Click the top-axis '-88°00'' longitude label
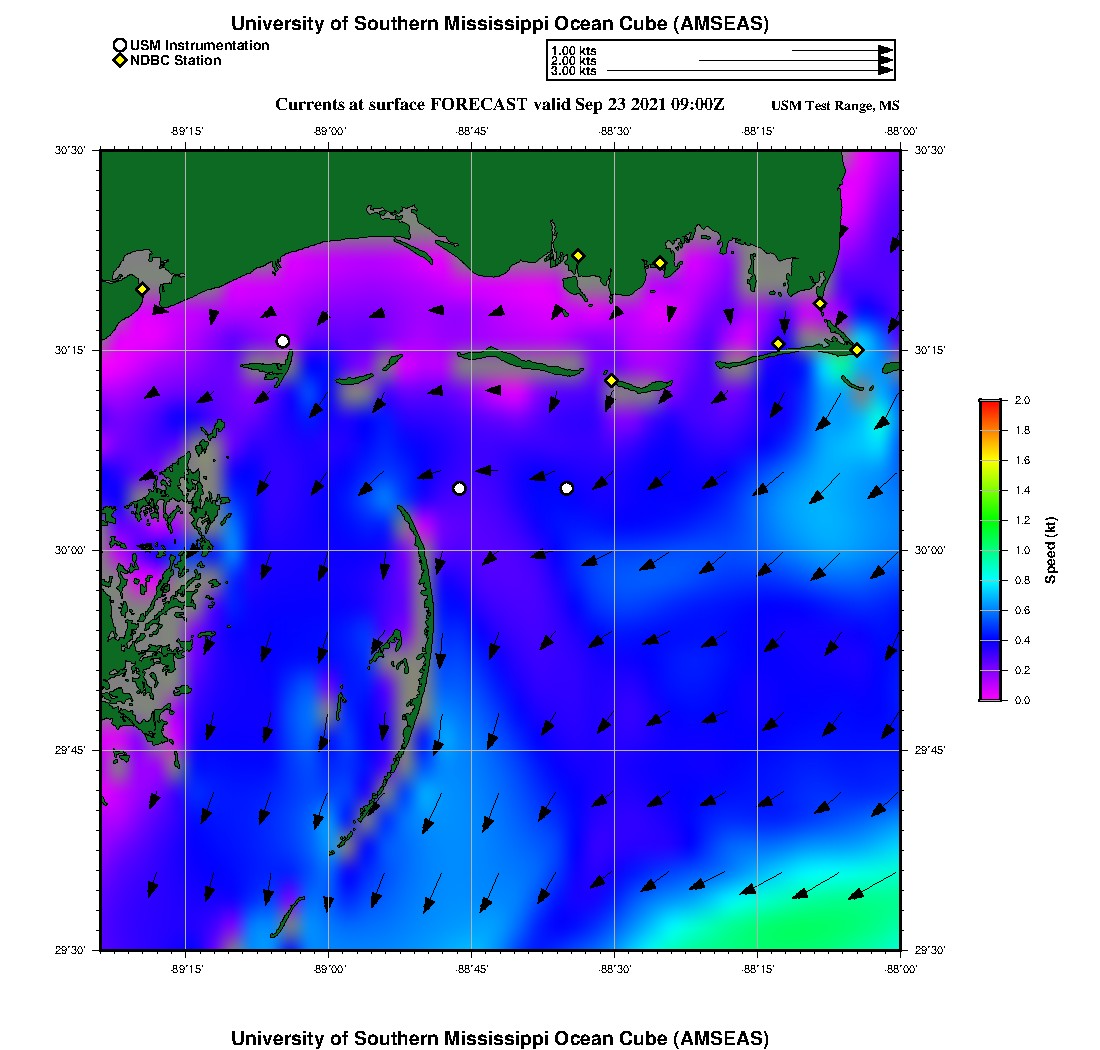The width and height of the screenshot is (1100, 1050). (x=901, y=131)
